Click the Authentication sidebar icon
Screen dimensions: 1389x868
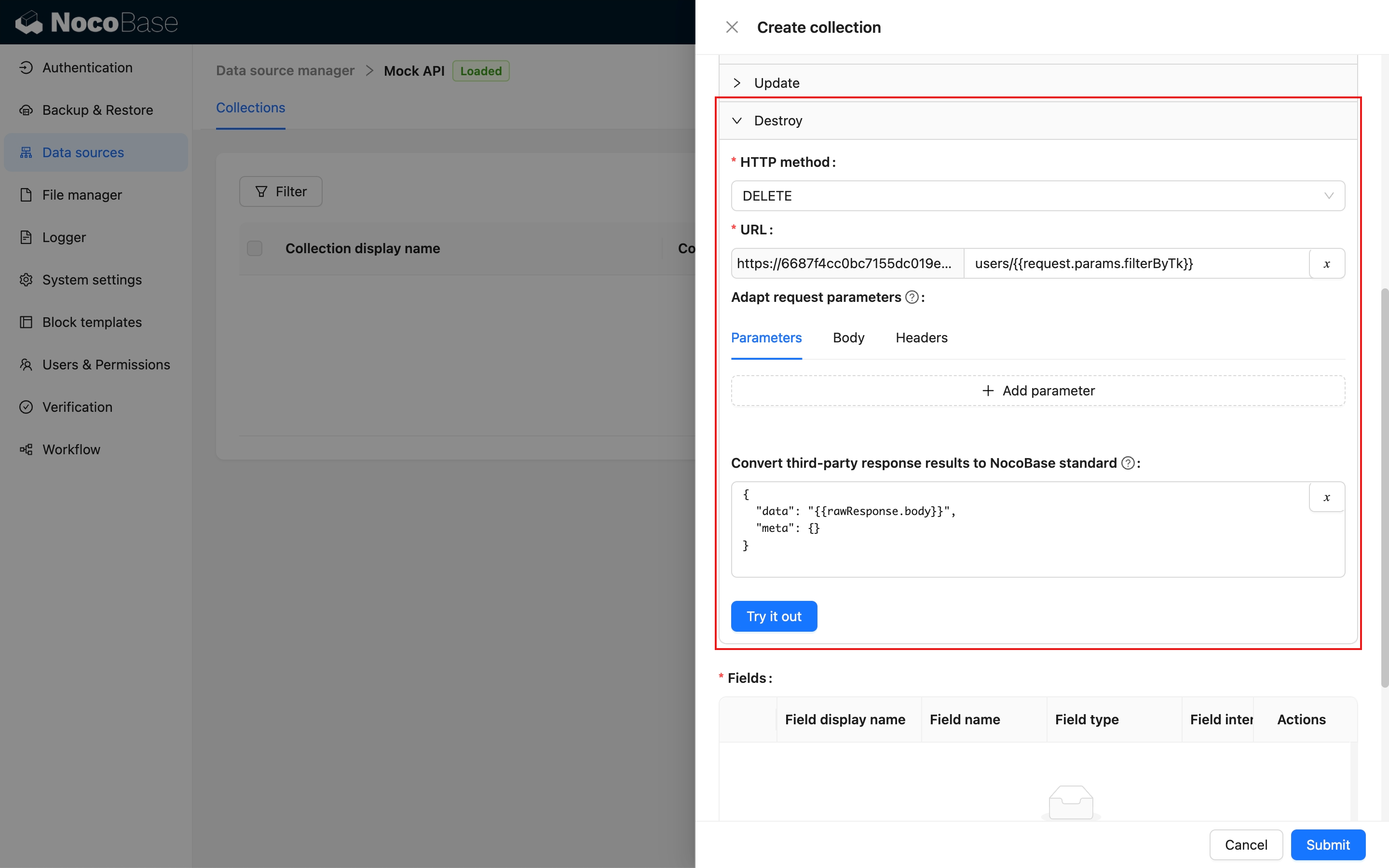click(x=26, y=68)
